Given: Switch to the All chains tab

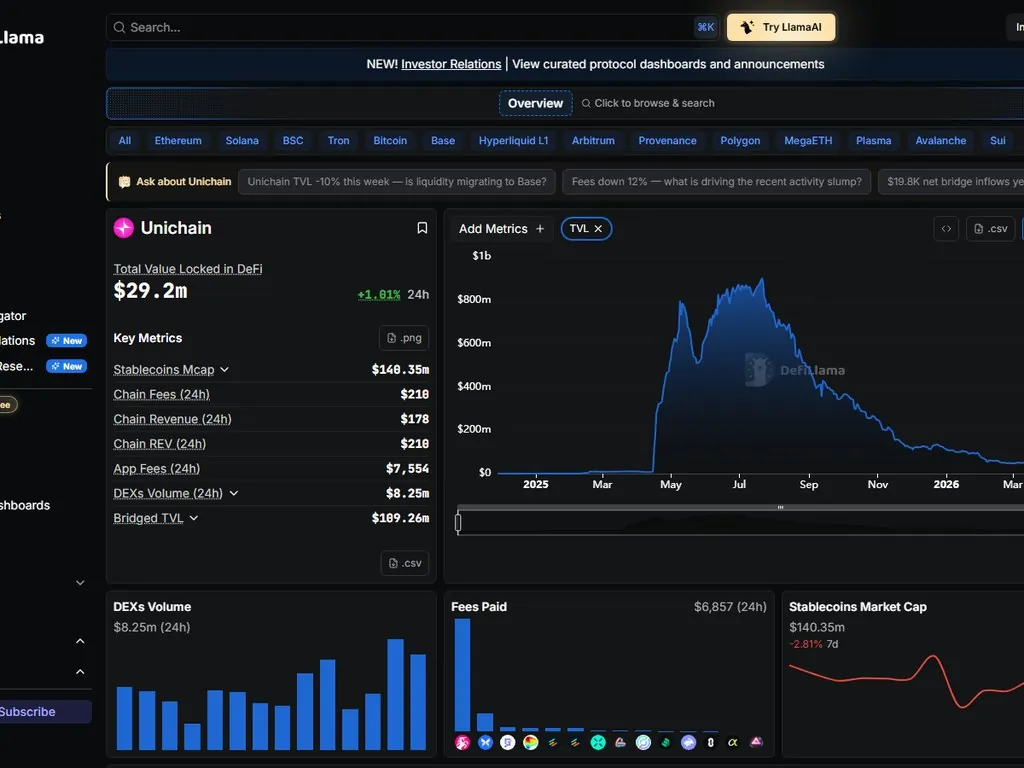Looking at the screenshot, I should tap(125, 140).
